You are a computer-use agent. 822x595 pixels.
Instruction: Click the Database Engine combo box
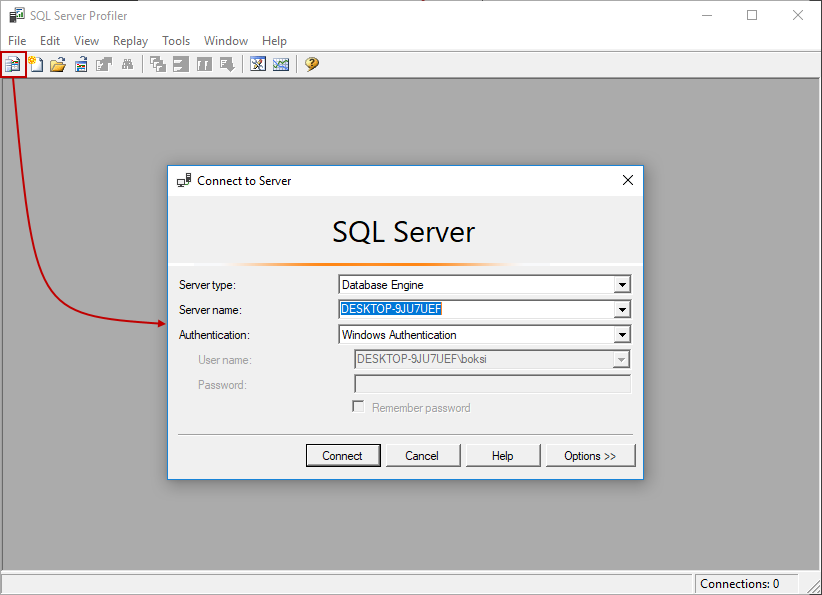tap(484, 285)
